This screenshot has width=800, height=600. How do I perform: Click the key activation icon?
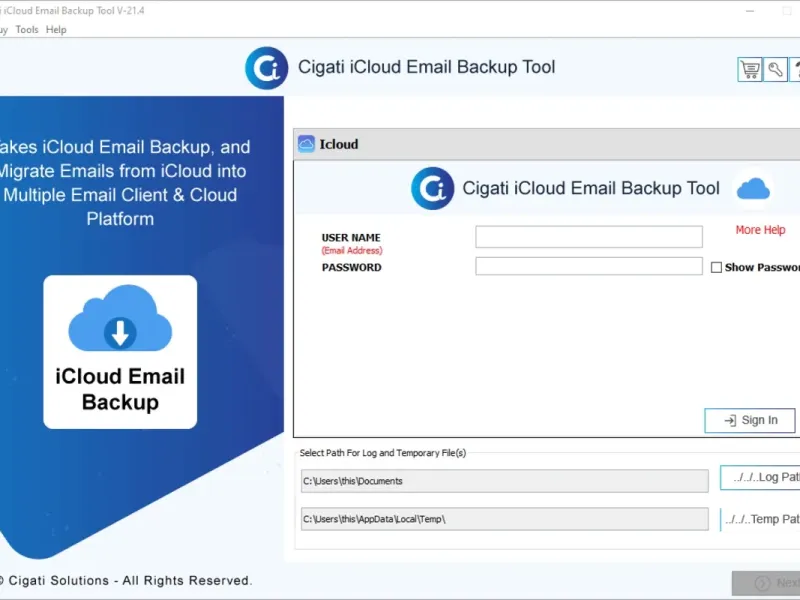(776, 69)
